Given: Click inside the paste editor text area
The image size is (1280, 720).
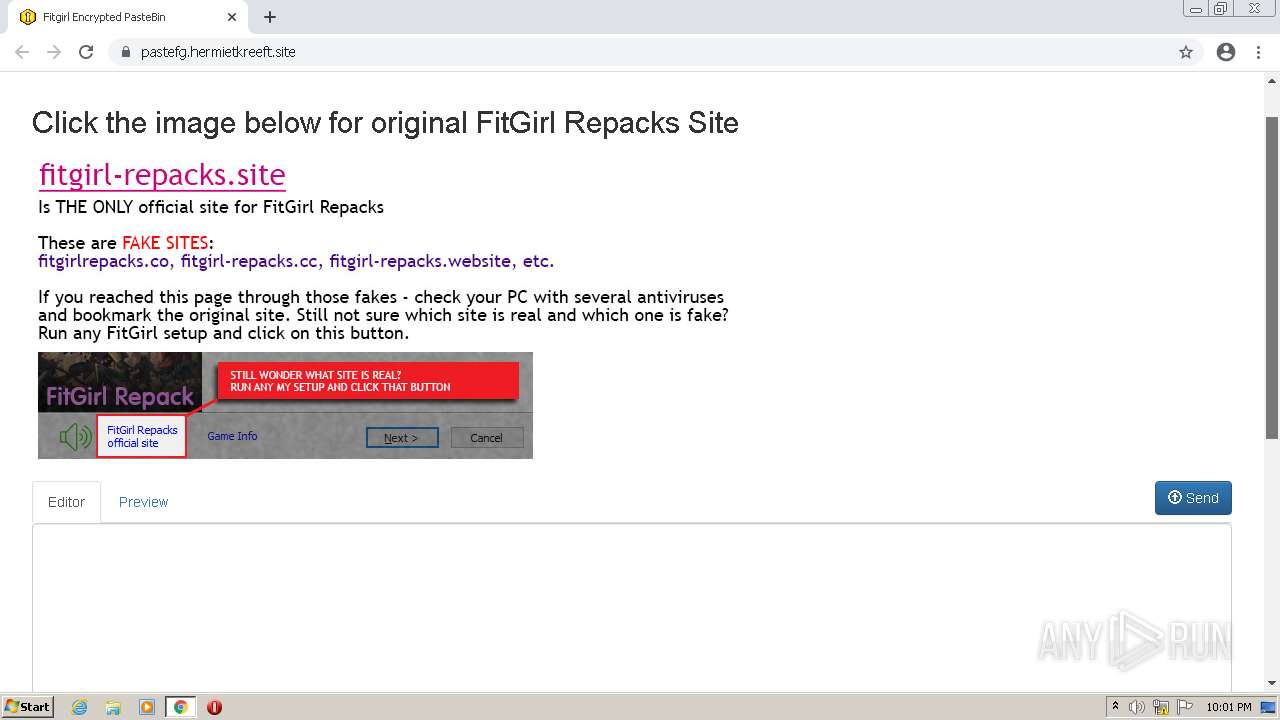Looking at the screenshot, I should click(x=632, y=607).
